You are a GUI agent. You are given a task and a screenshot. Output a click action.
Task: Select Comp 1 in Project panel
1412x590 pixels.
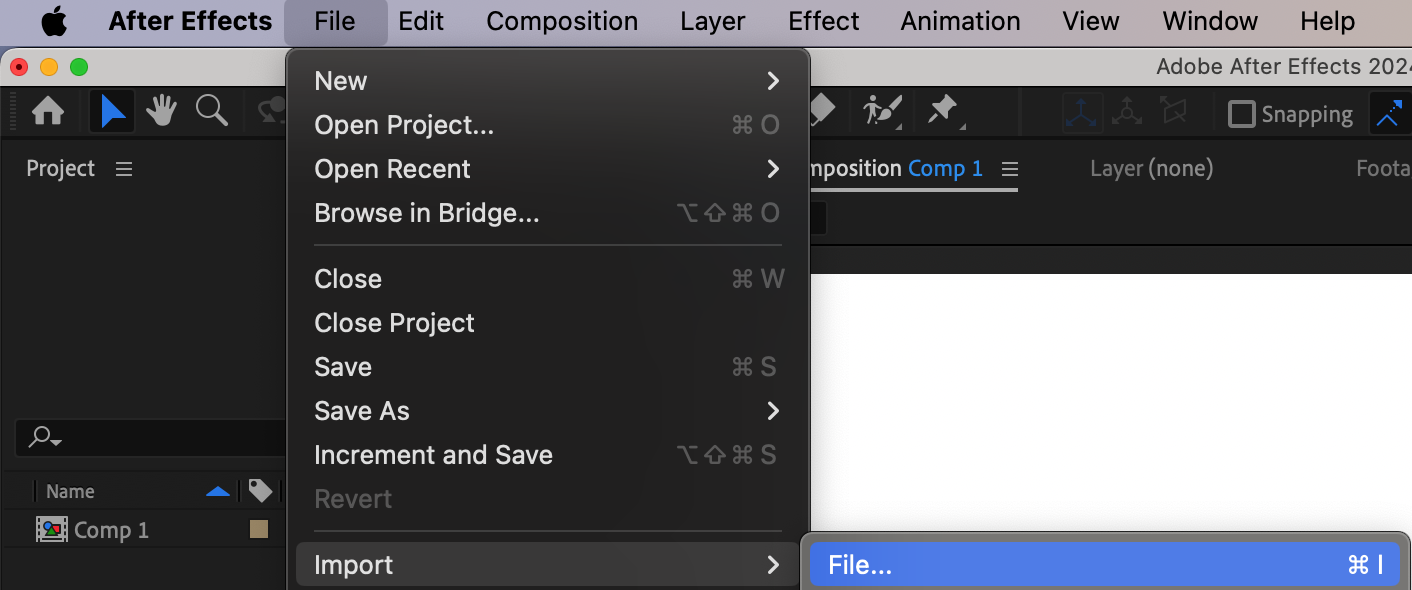111,530
